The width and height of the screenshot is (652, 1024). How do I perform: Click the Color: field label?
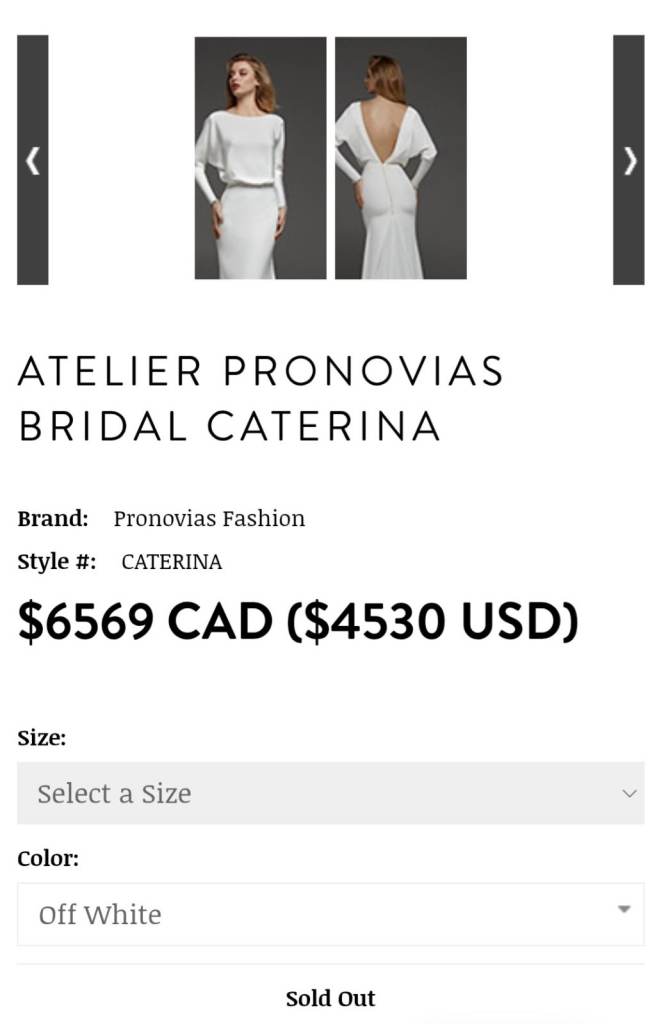48,858
